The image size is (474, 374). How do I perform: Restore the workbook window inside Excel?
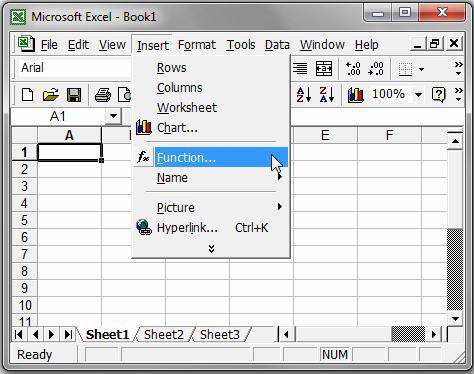[435, 44]
